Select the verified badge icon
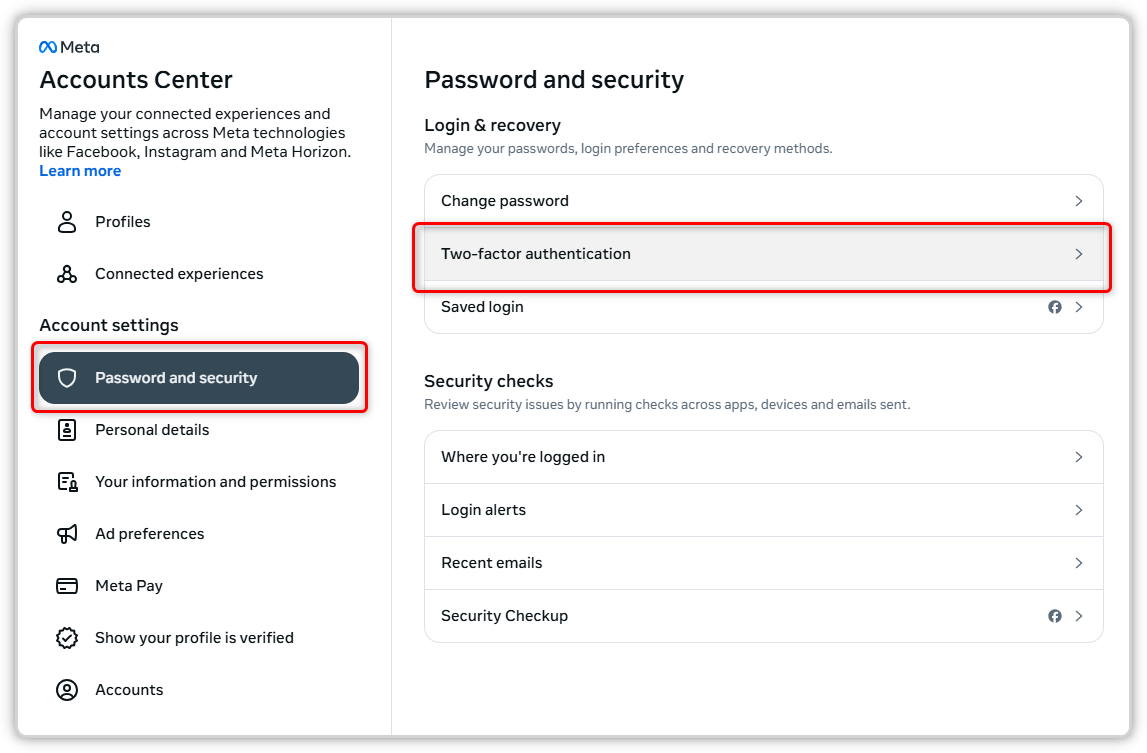 tap(66, 637)
